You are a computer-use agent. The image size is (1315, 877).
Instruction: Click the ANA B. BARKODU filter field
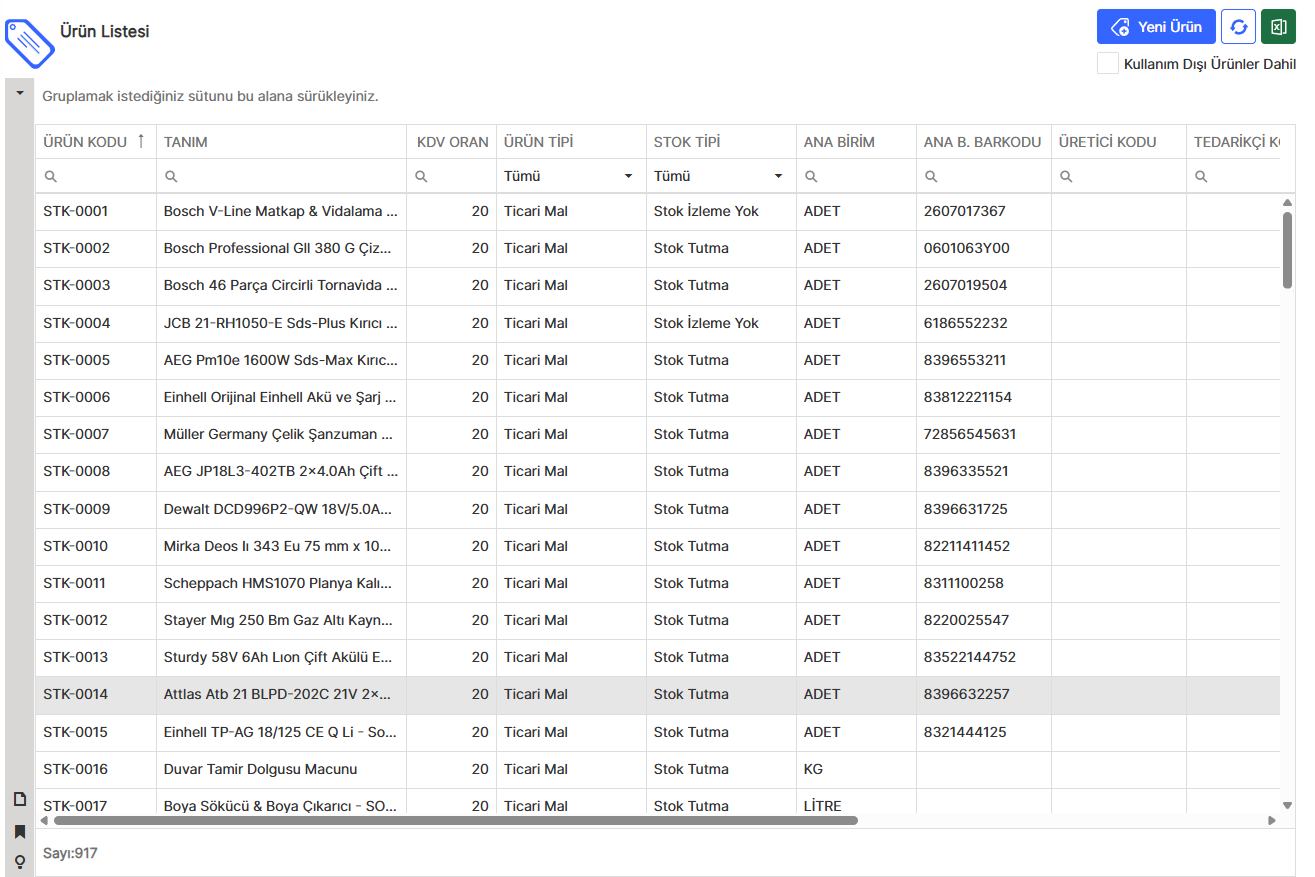point(990,176)
